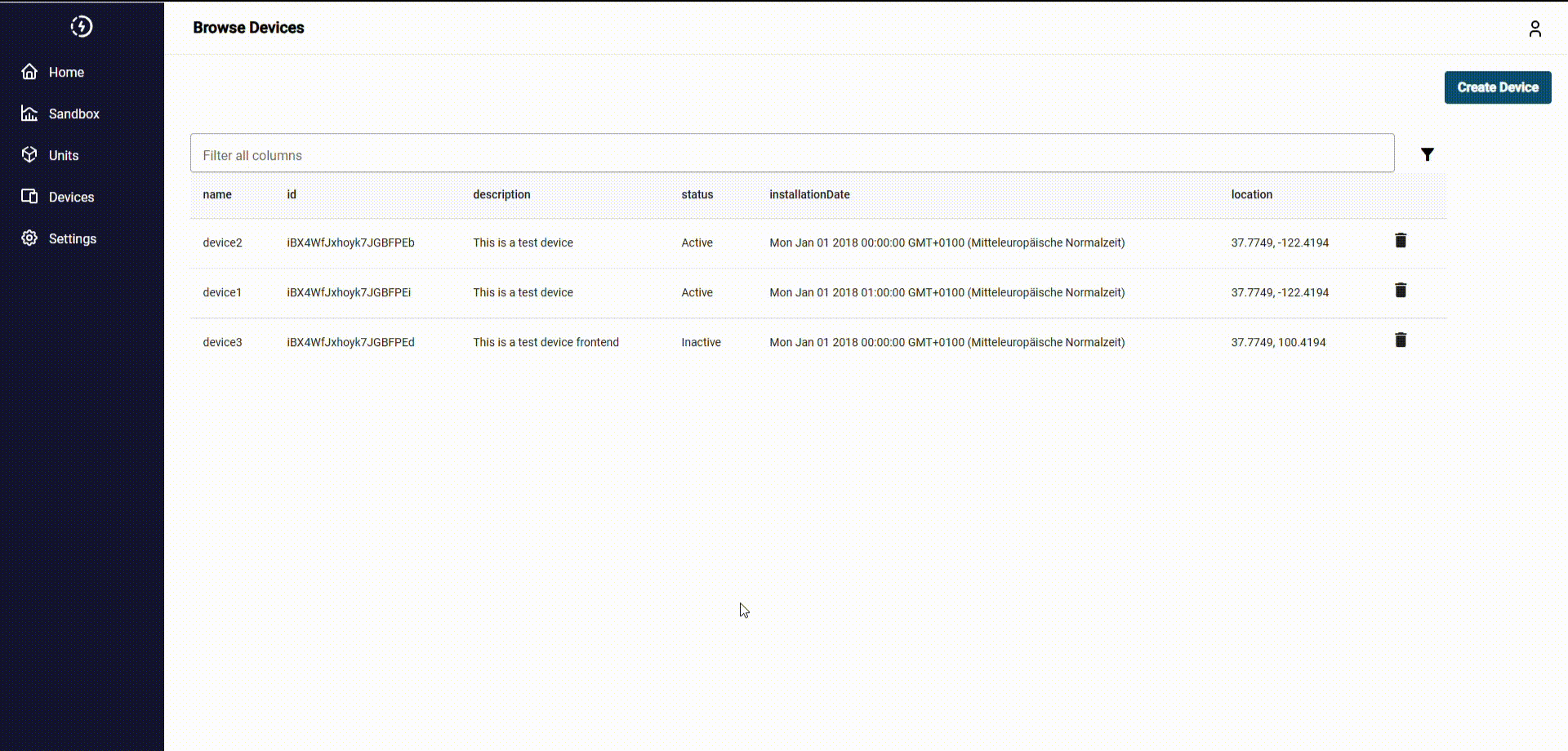This screenshot has width=1568, height=751.
Task: Click the Create Device button
Action: [1498, 87]
